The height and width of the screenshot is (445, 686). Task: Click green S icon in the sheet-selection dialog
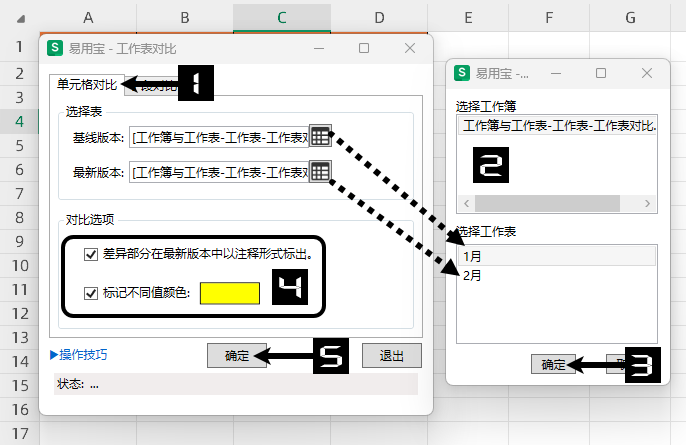462,73
